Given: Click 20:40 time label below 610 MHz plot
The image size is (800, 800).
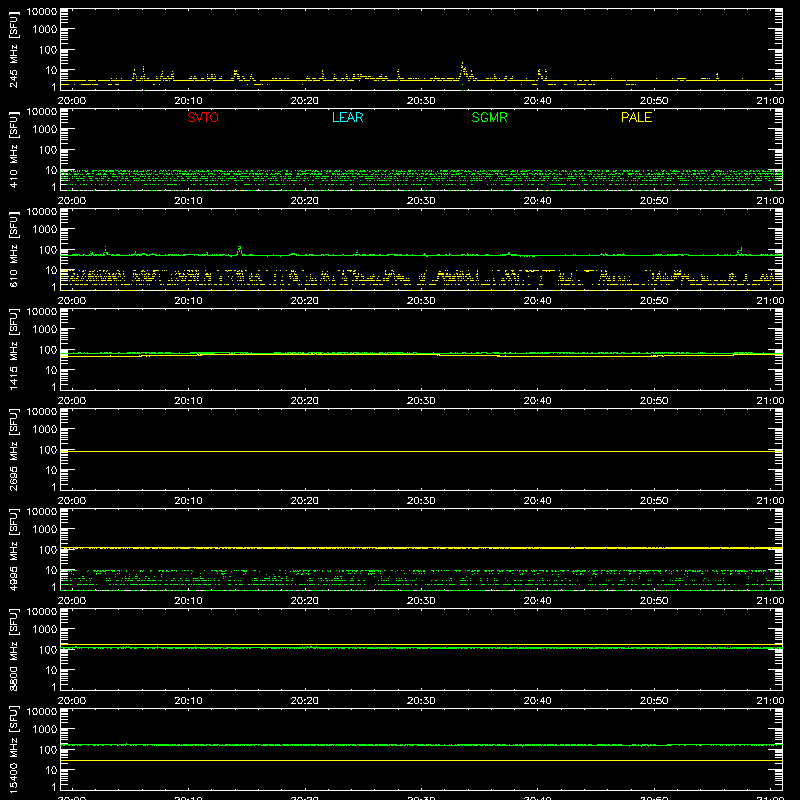Looking at the screenshot, I should (x=537, y=301).
